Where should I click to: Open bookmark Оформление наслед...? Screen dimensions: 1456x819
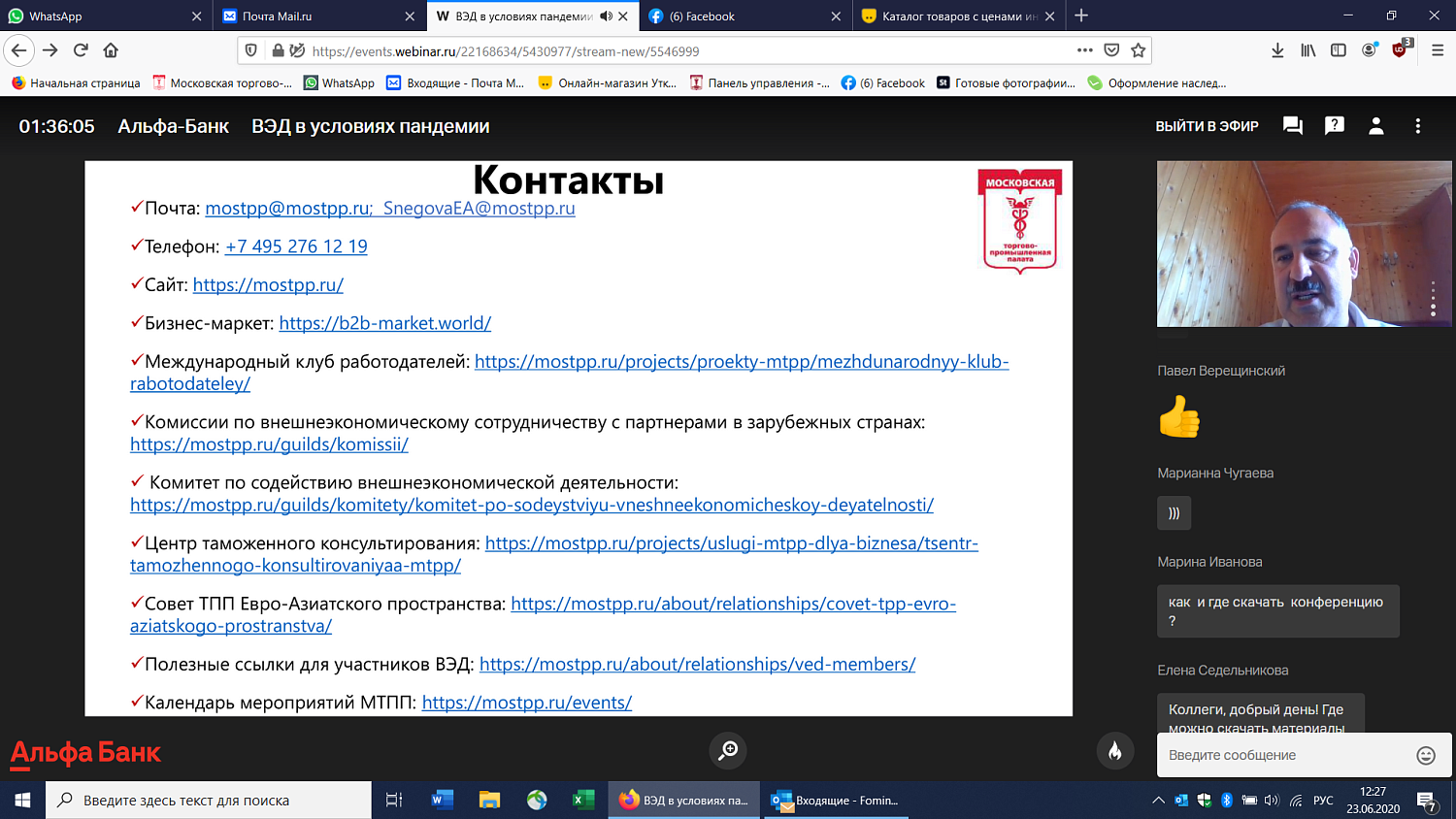(1157, 83)
